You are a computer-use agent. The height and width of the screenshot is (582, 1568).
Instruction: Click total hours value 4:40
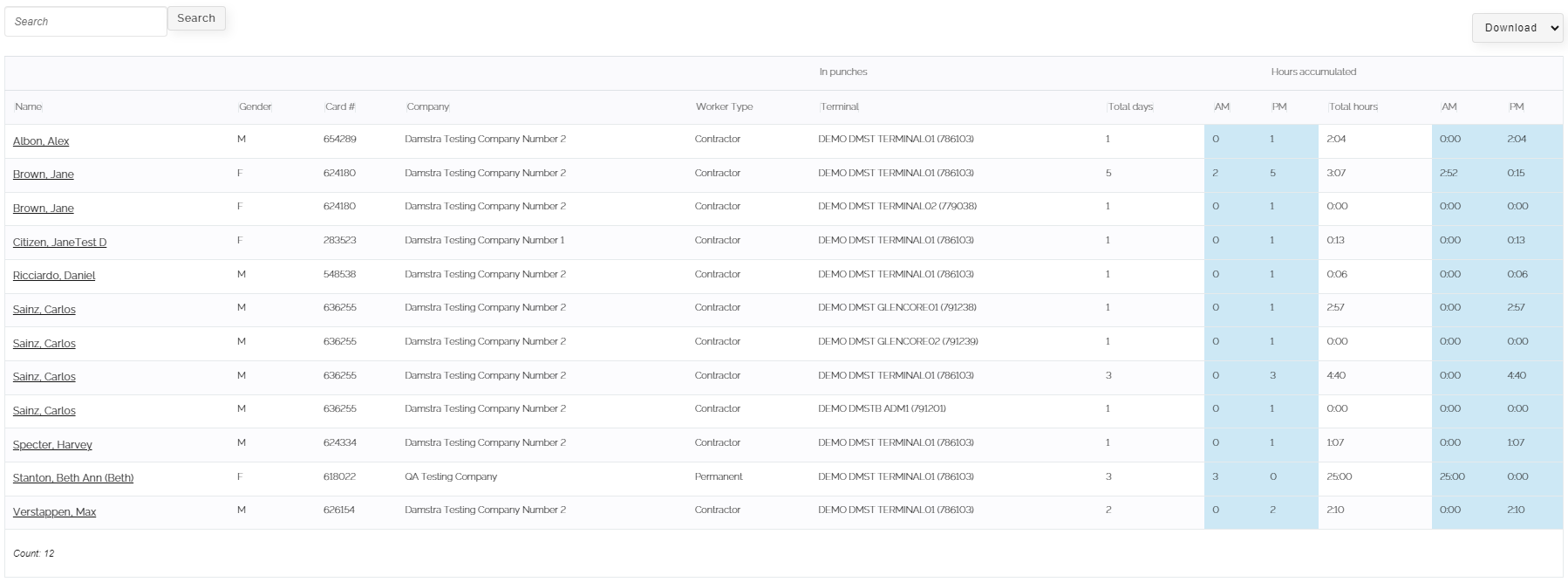pos(1336,375)
